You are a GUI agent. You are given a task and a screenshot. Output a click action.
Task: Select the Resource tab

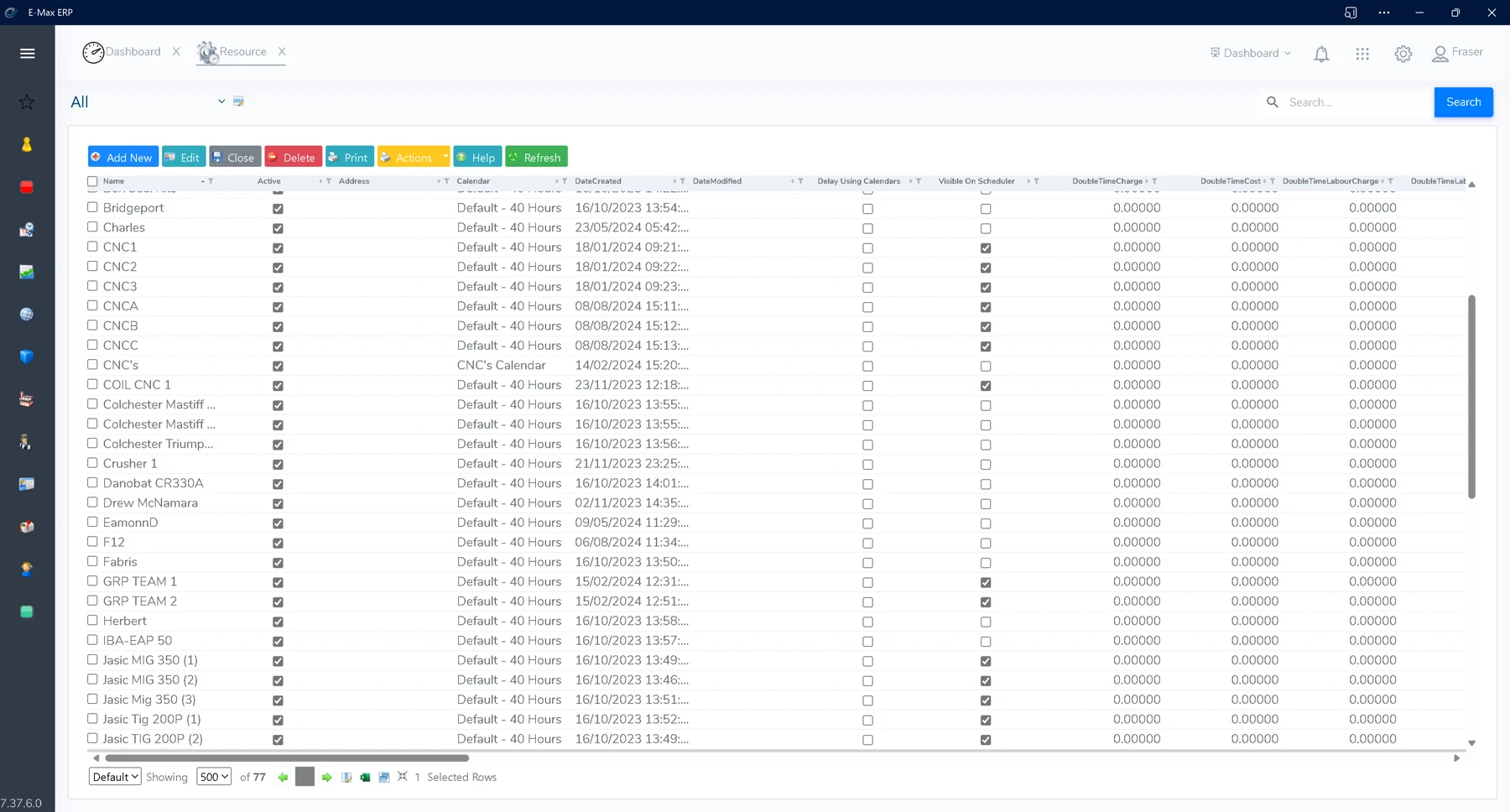[232, 52]
